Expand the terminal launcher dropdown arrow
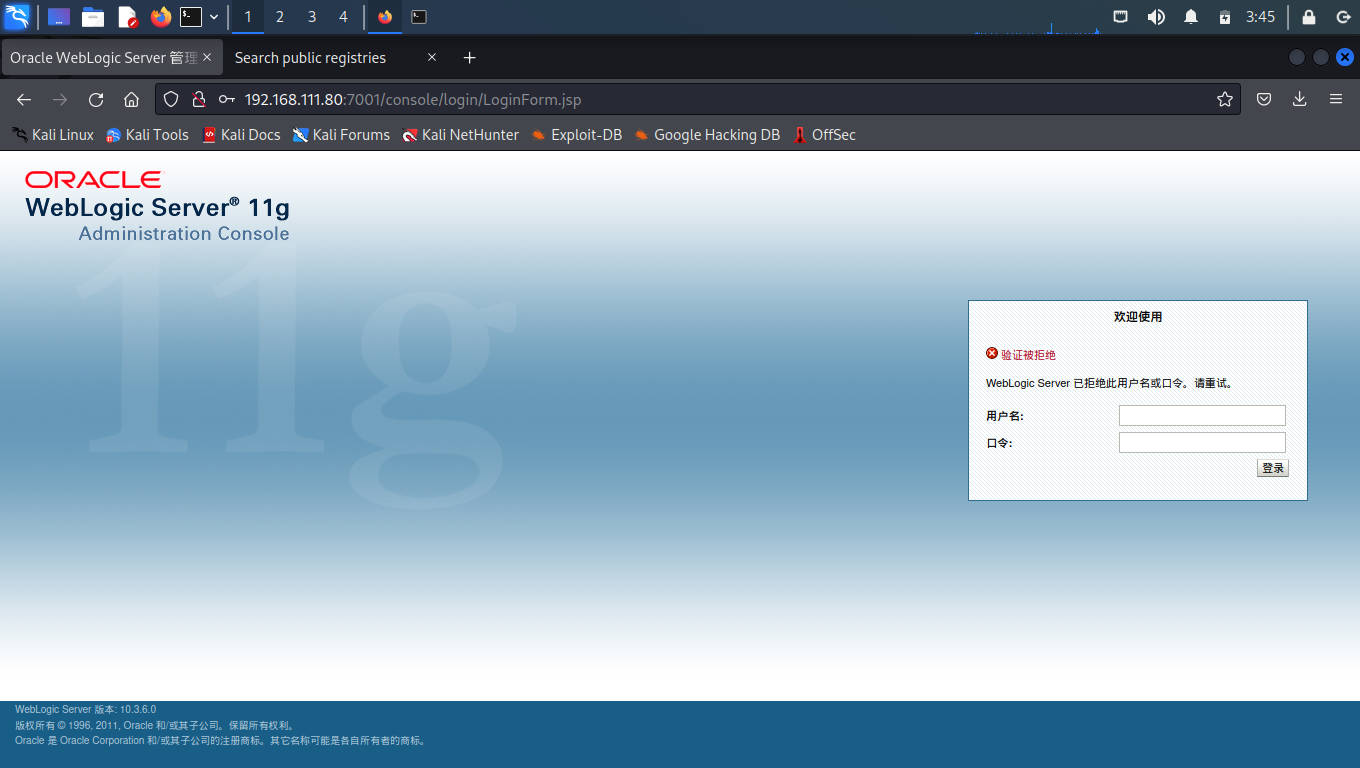 [214, 17]
